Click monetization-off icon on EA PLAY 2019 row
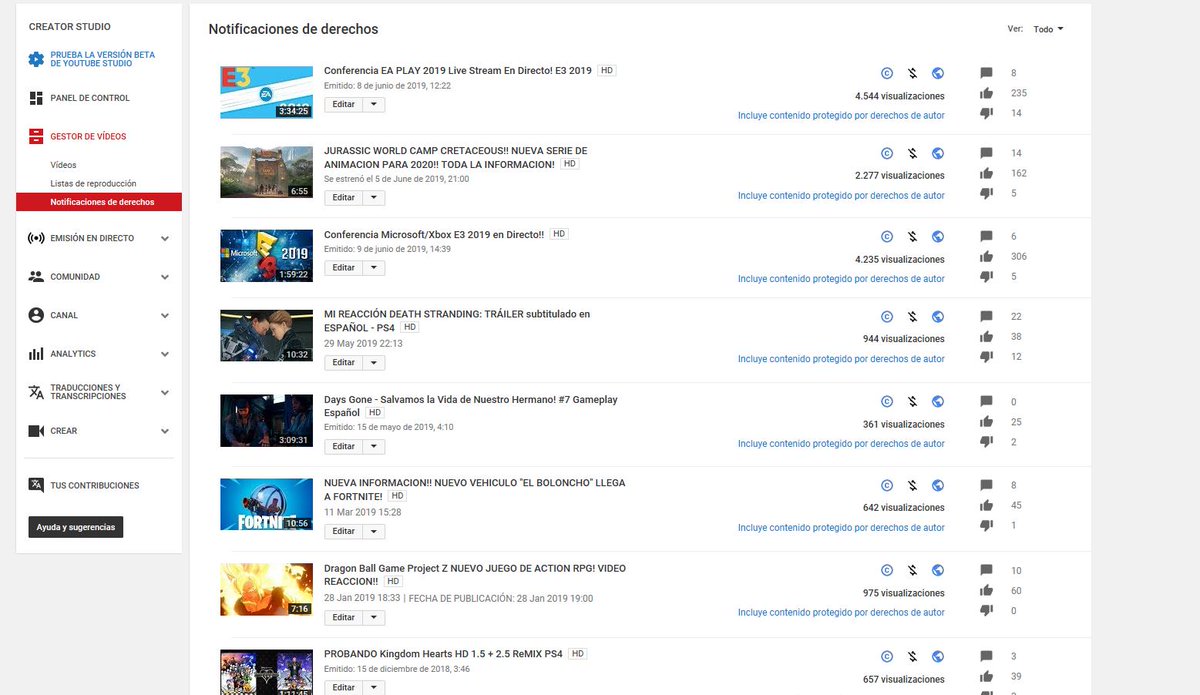 pos(912,73)
